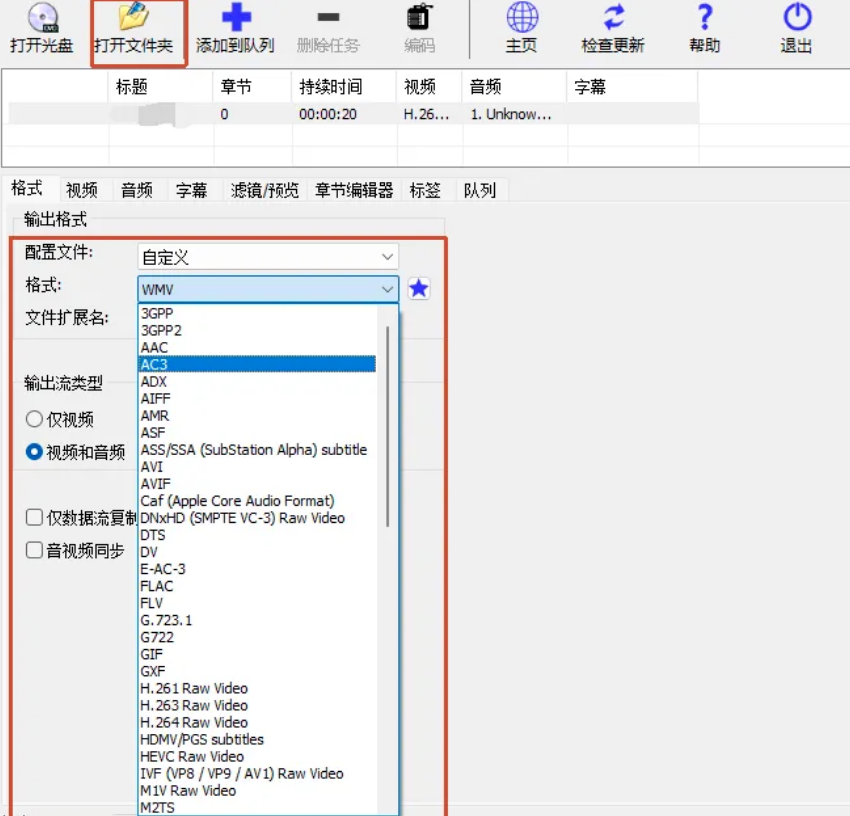
Task: Select H.264 Raw Video entry
Action: pos(257,722)
